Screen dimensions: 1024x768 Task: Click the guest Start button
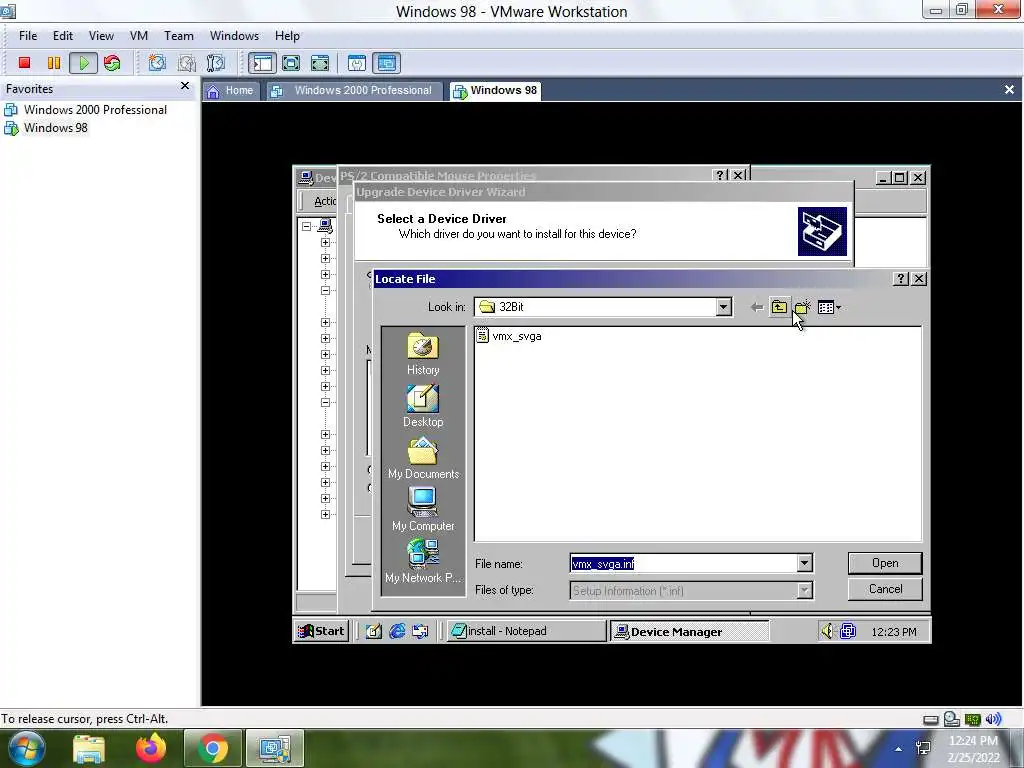pos(321,632)
